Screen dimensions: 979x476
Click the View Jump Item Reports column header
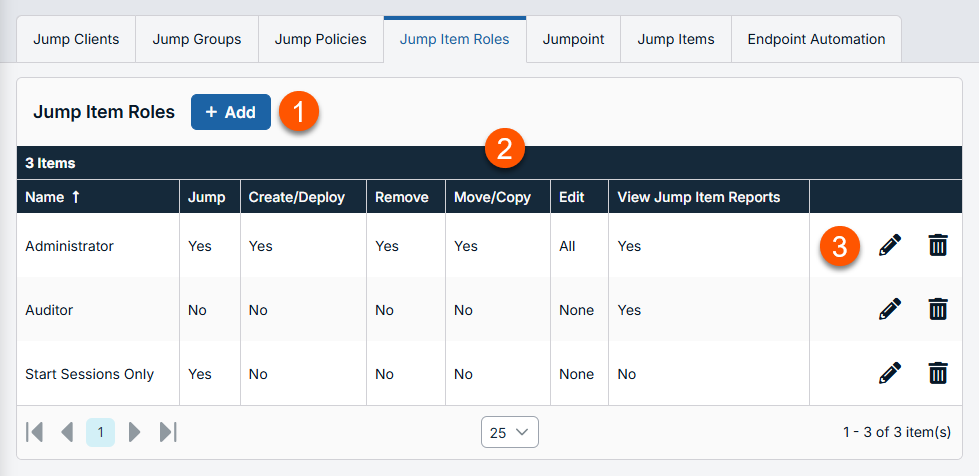click(x=698, y=197)
